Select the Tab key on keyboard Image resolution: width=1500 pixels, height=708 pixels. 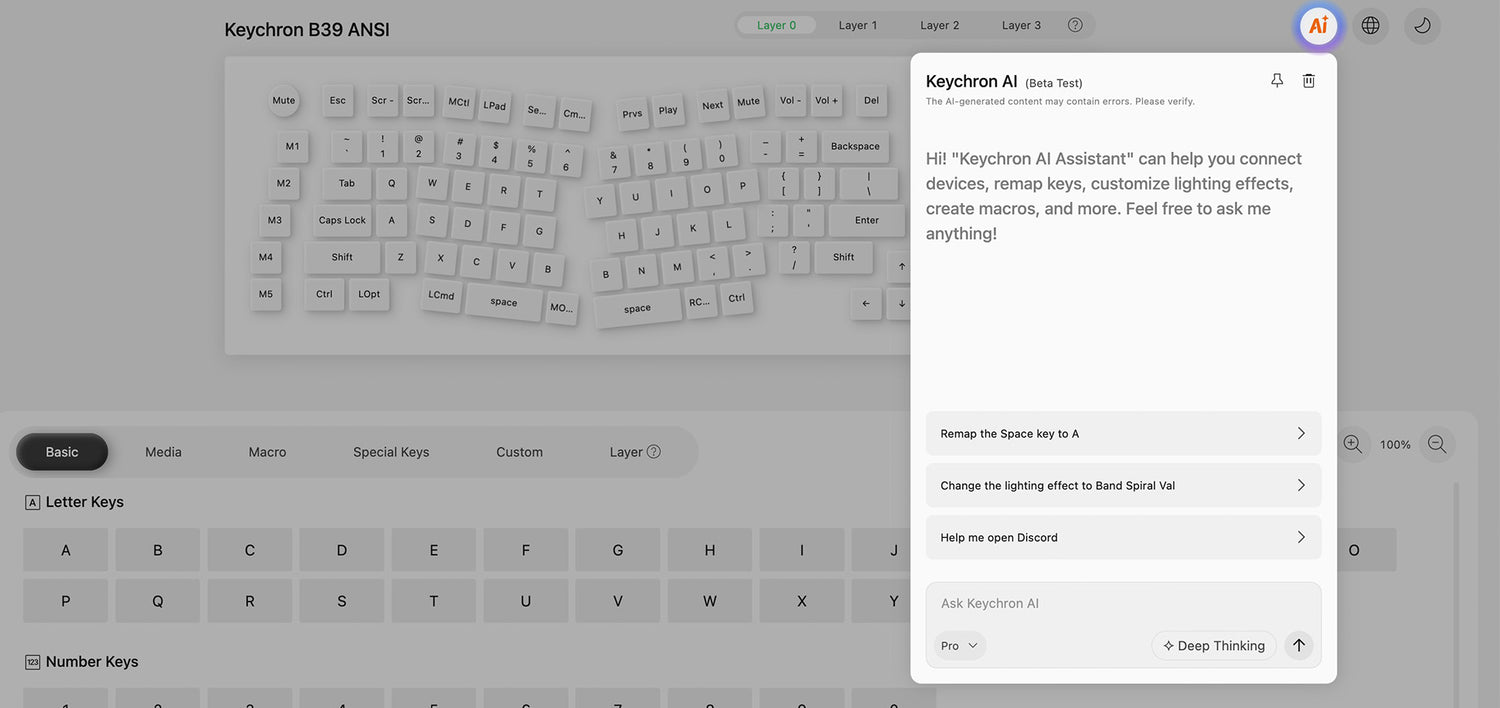(346, 183)
